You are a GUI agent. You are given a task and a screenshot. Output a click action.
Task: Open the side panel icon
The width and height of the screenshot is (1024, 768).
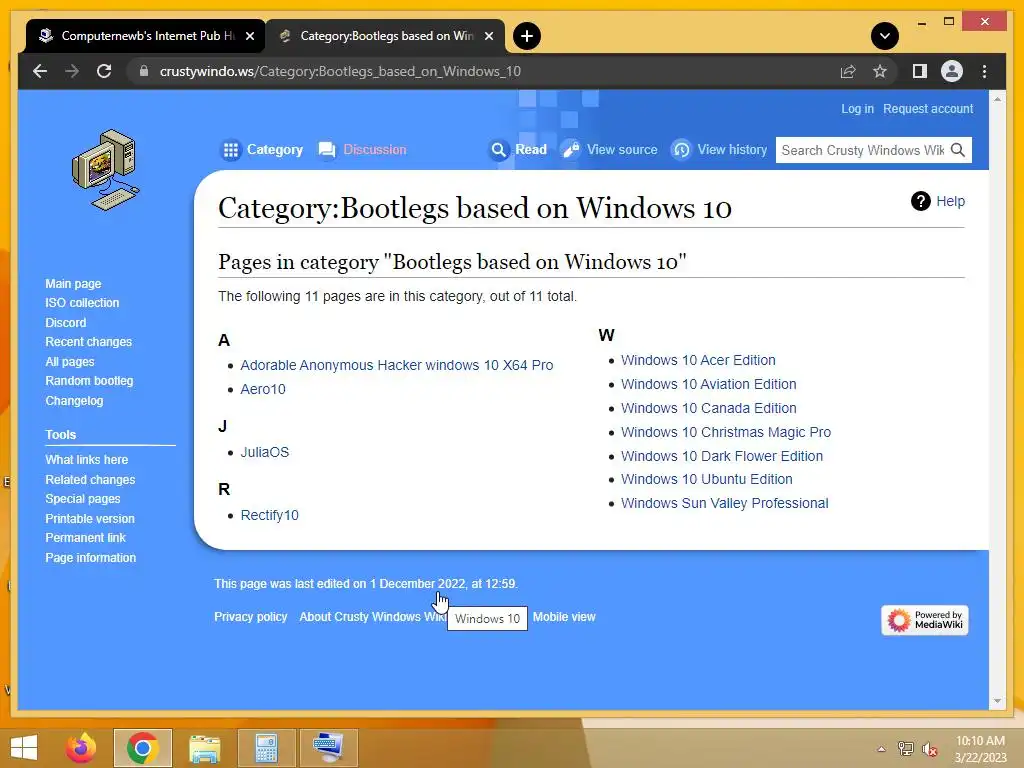point(920,71)
